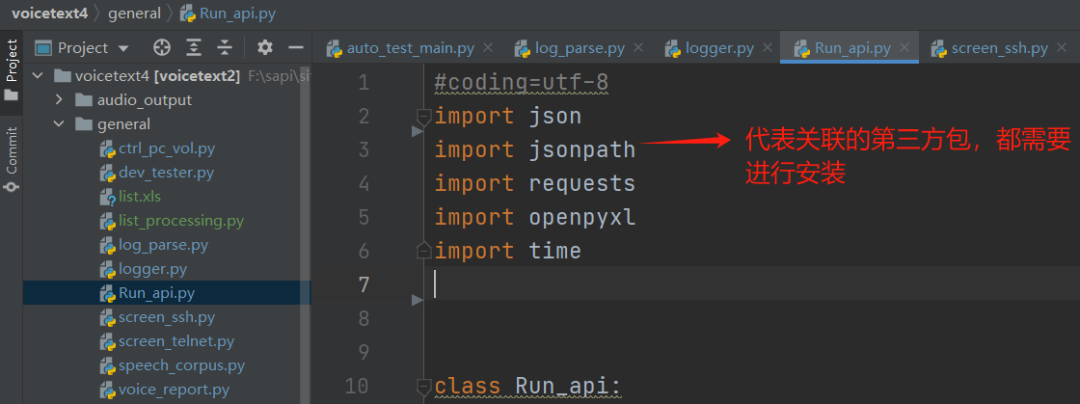Close the logger.py editor tab
The image size is (1080, 404).
(x=767, y=47)
